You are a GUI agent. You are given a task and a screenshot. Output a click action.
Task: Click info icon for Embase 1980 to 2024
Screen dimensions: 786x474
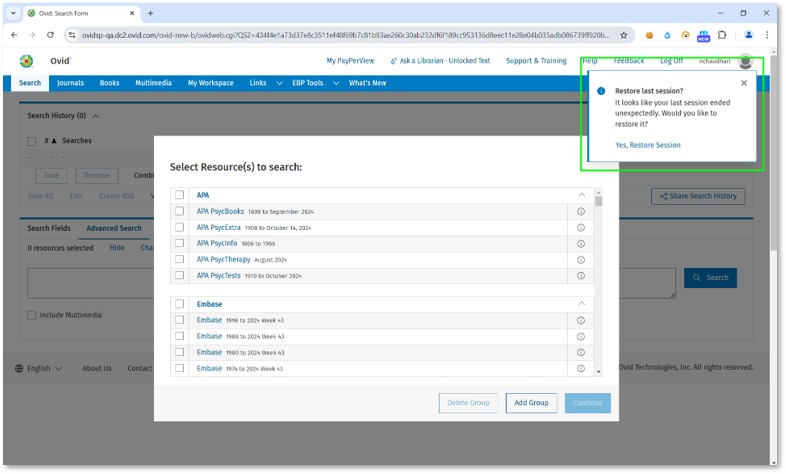click(x=580, y=352)
